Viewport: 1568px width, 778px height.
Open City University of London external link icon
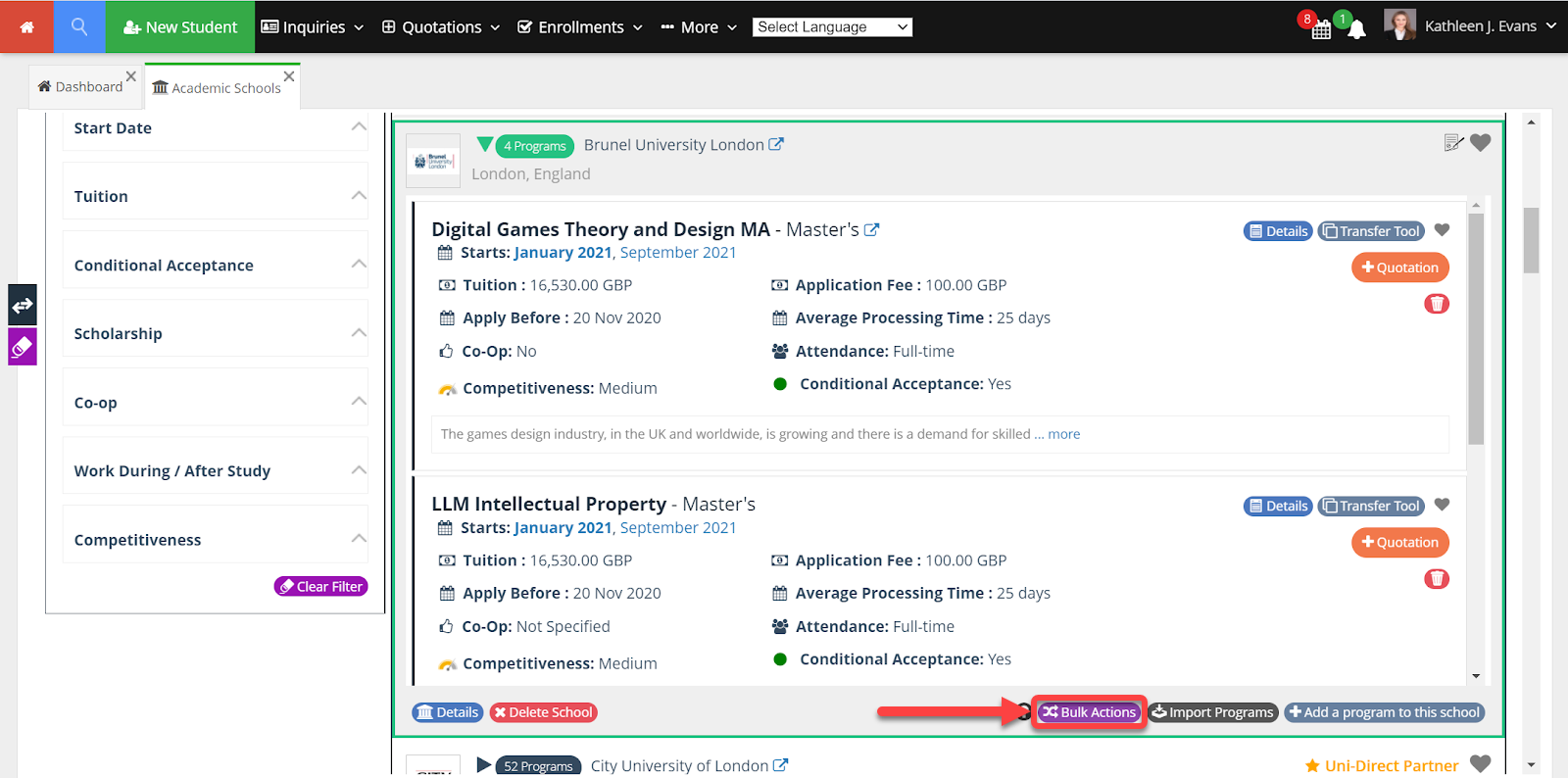[x=780, y=765]
